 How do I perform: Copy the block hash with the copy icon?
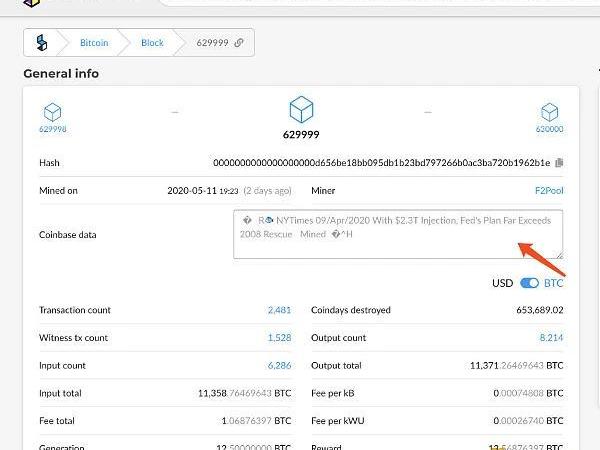point(559,163)
